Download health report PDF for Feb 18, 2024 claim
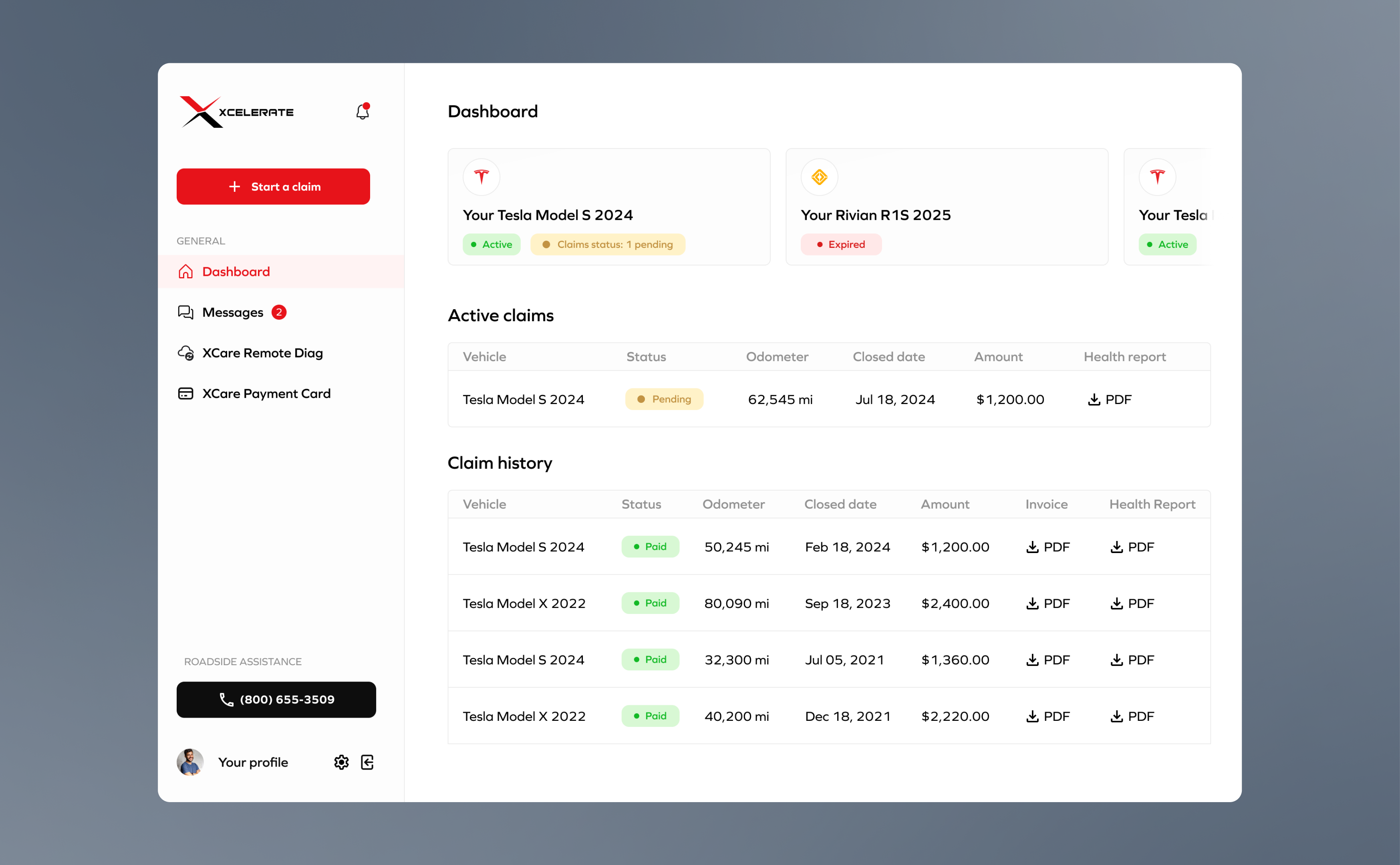Viewport: 1400px width, 865px height. point(1132,547)
